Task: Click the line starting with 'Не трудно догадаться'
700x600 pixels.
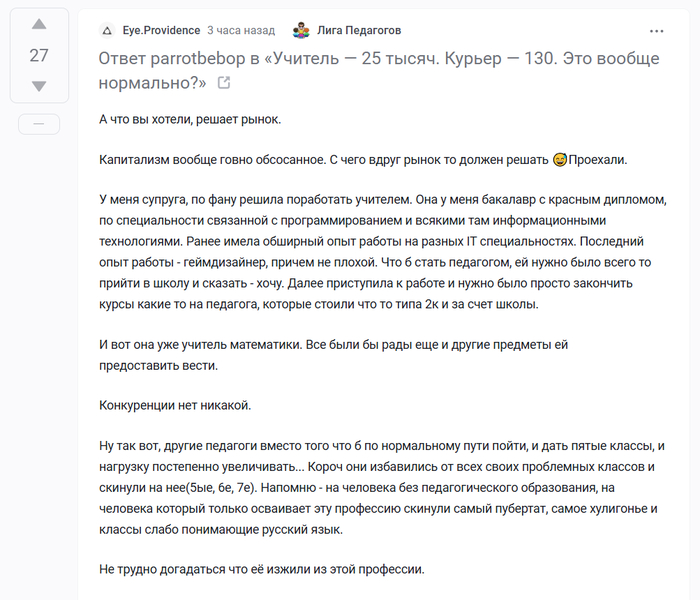Action: pos(262,569)
